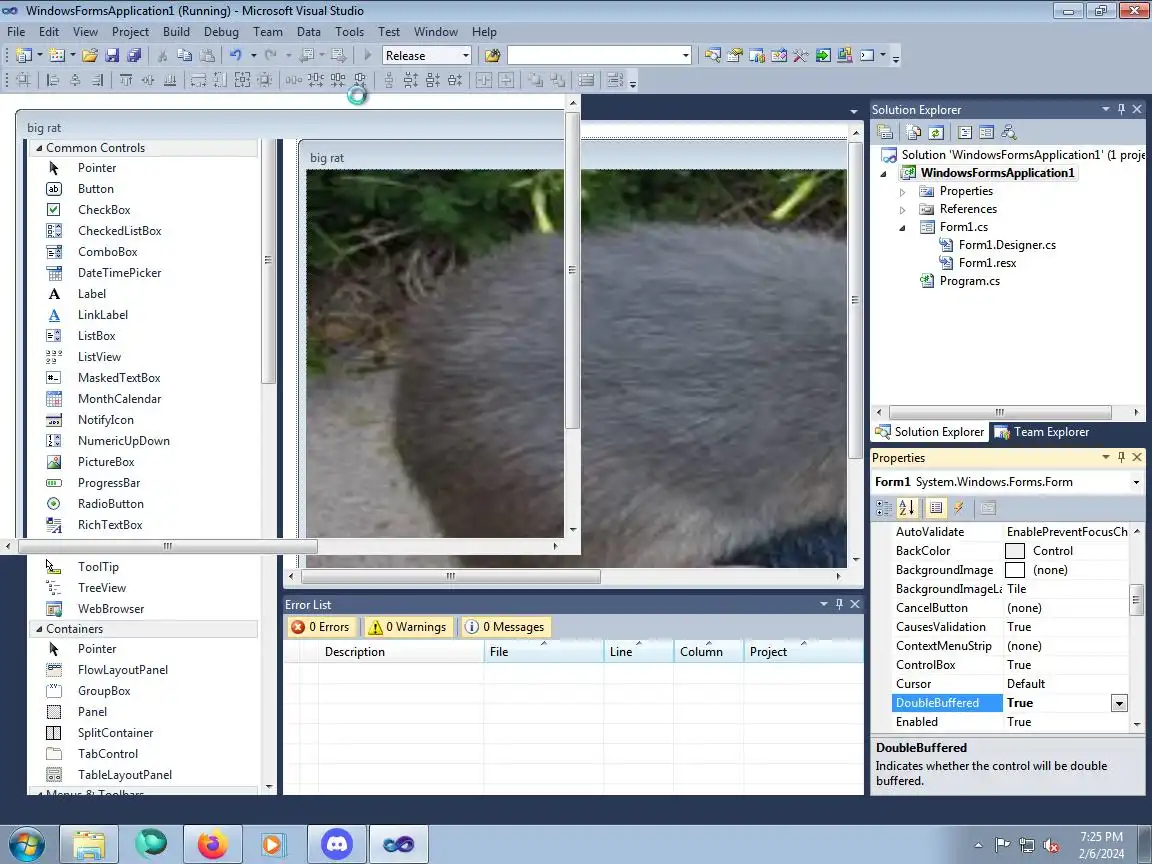1152x864 pixels.
Task: Open Solution Explorer from the toolbar icon
Action: click(712, 55)
